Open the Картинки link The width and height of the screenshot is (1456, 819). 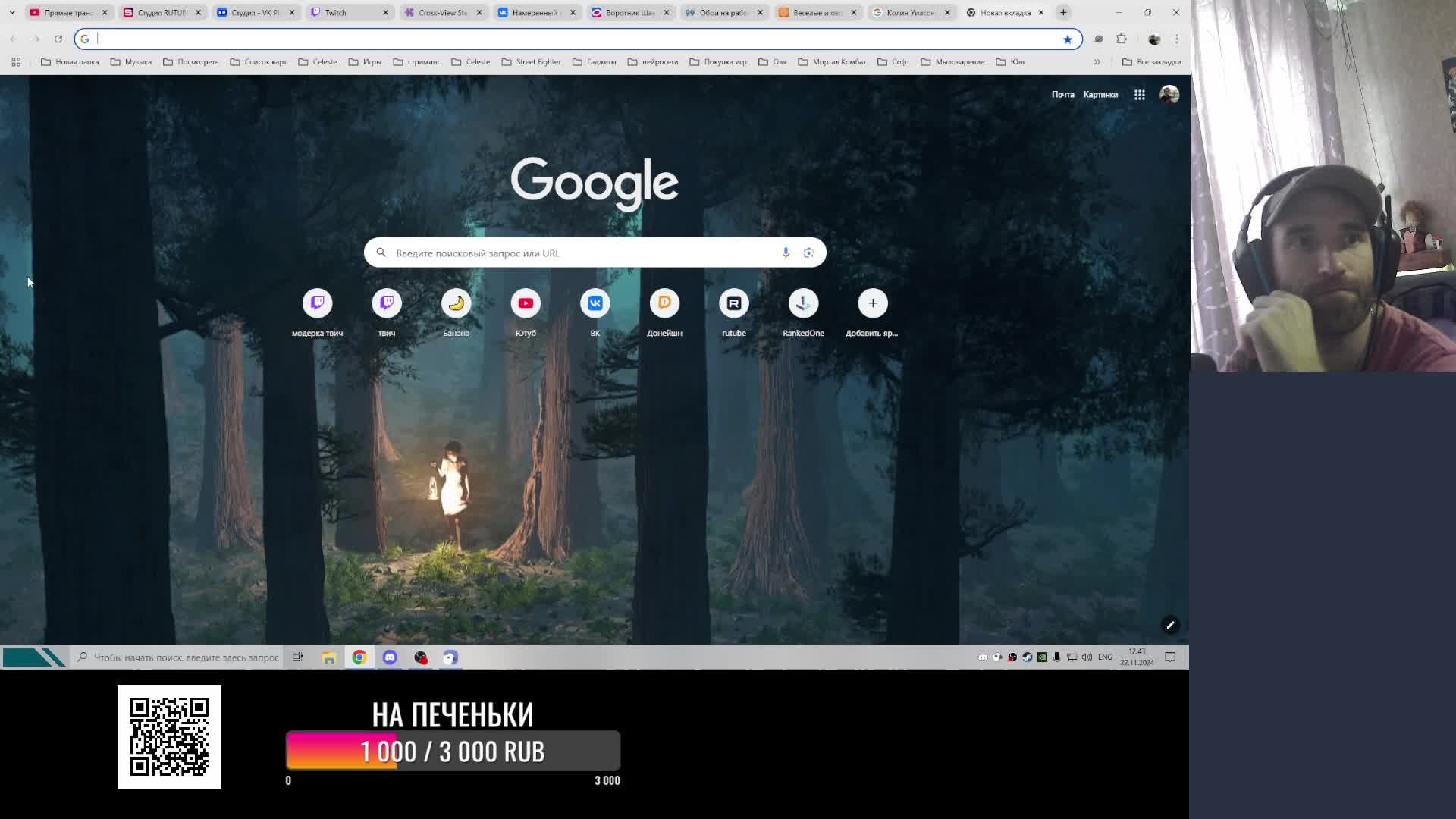(x=1100, y=95)
